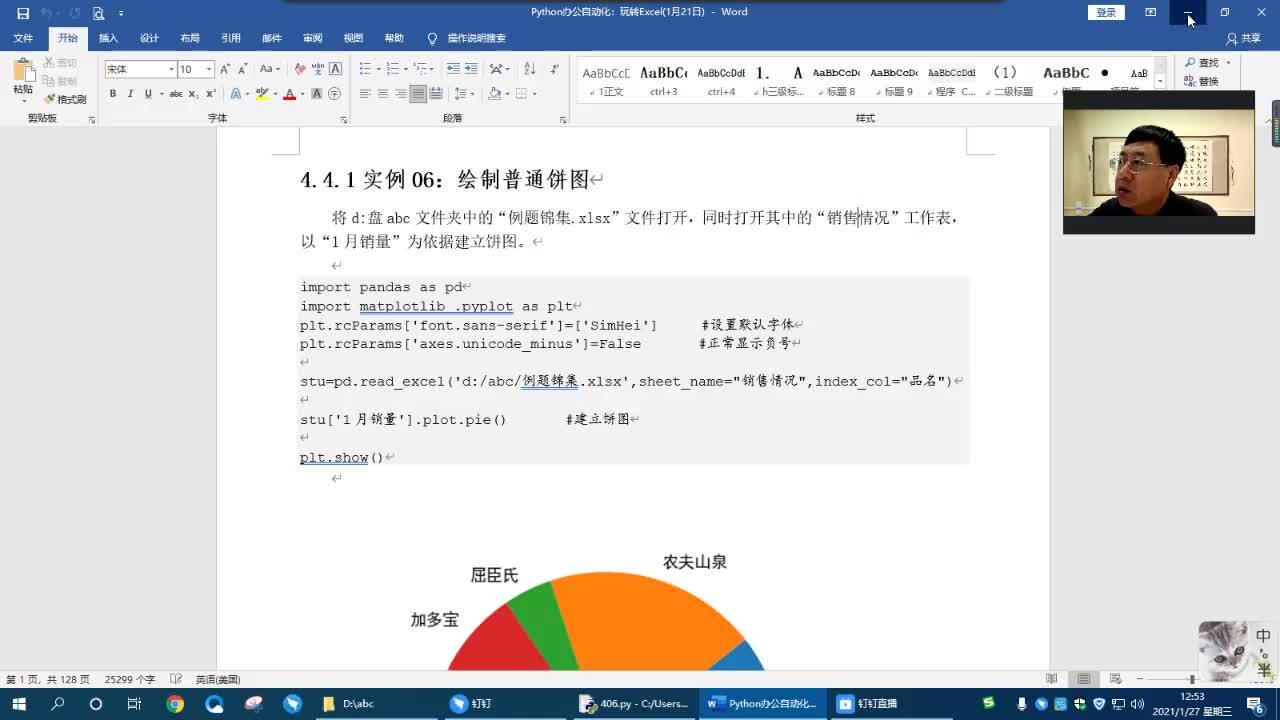
Task: Click the Text Effects icon
Action: coord(237,94)
